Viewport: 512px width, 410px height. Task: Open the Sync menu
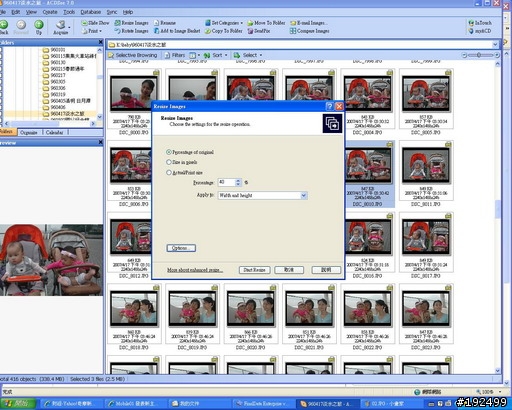[112, 12]
